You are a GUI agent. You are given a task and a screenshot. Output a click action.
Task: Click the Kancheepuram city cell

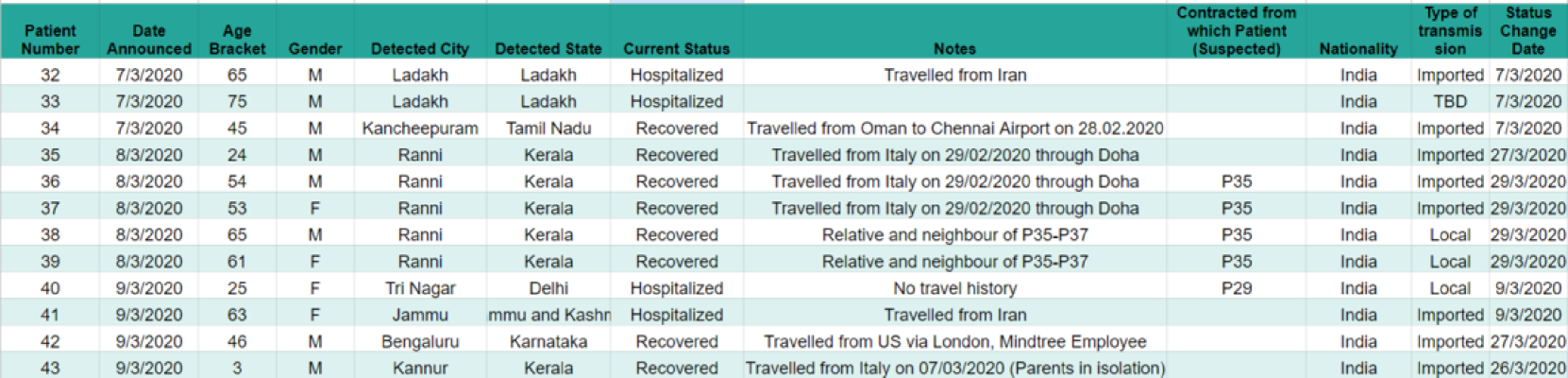tap(420, 129)
